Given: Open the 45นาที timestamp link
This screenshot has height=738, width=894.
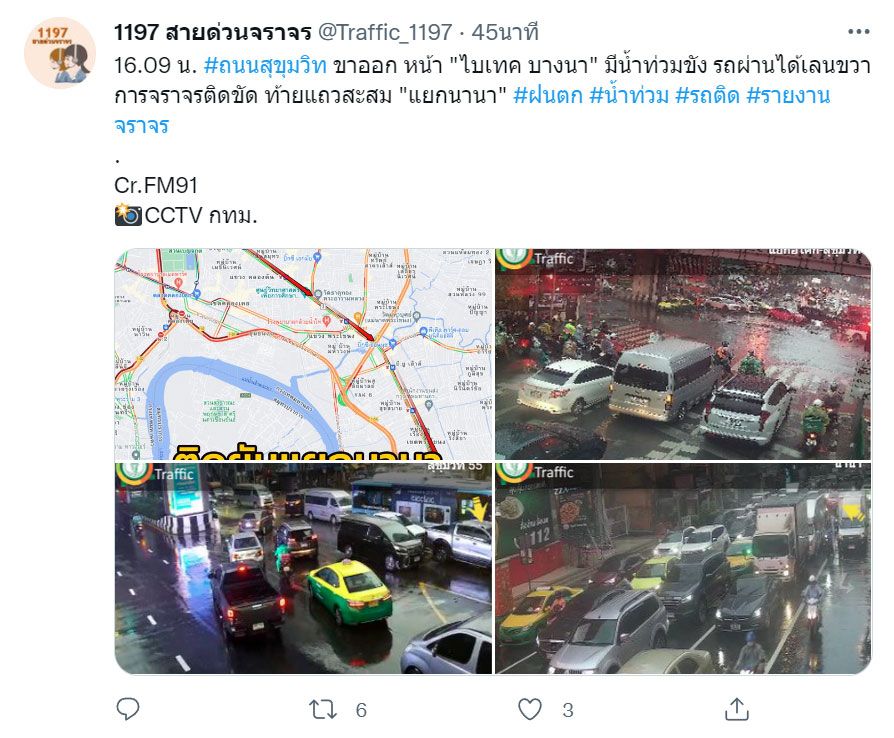Looking at the screenshot, I should 505,33.
